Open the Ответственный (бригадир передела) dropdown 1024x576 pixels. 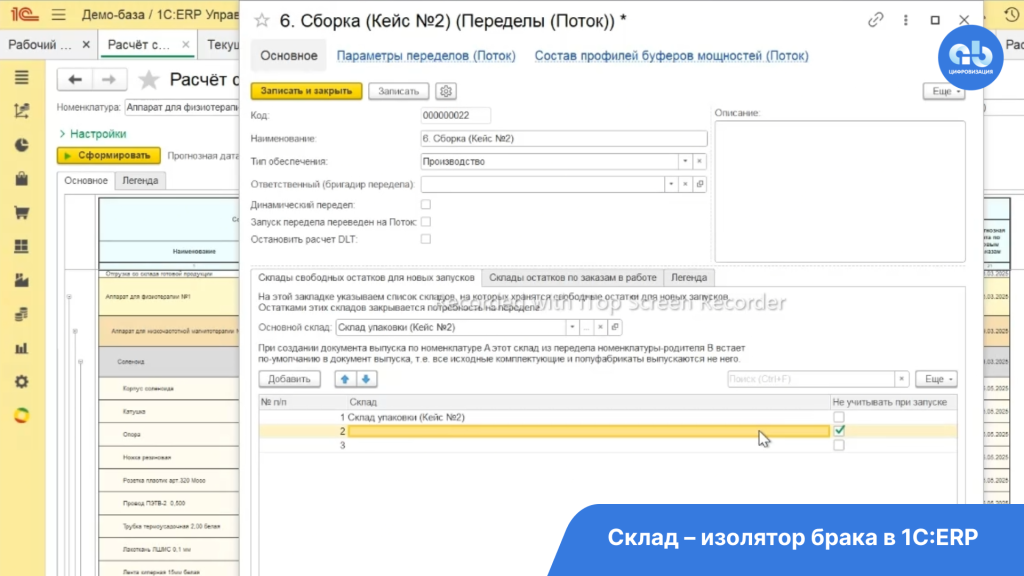671,184
